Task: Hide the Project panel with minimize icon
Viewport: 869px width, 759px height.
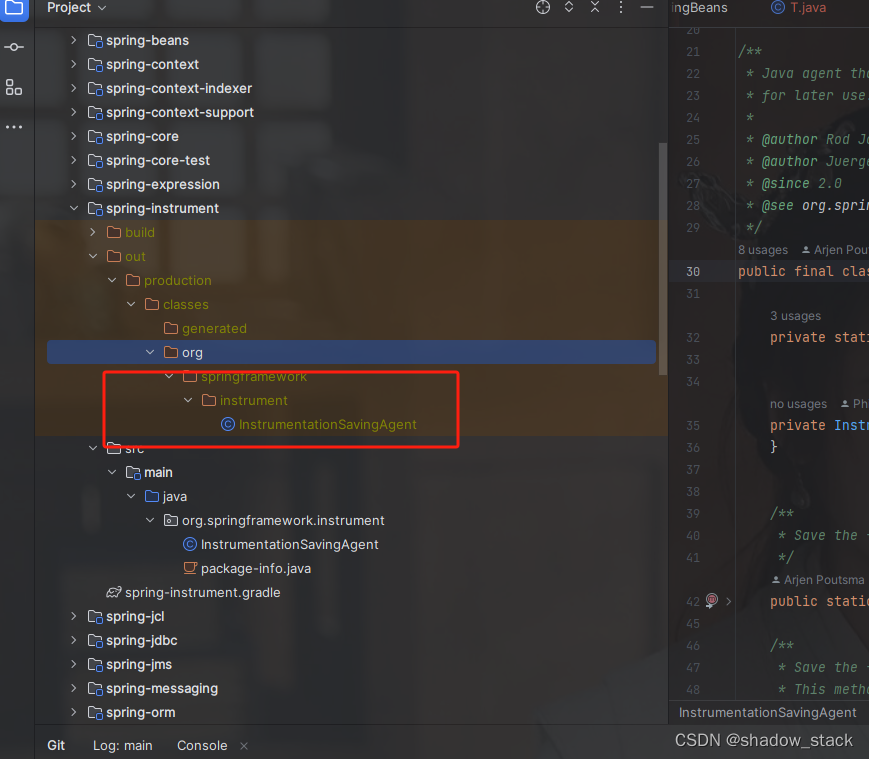Action: [647, 7]
